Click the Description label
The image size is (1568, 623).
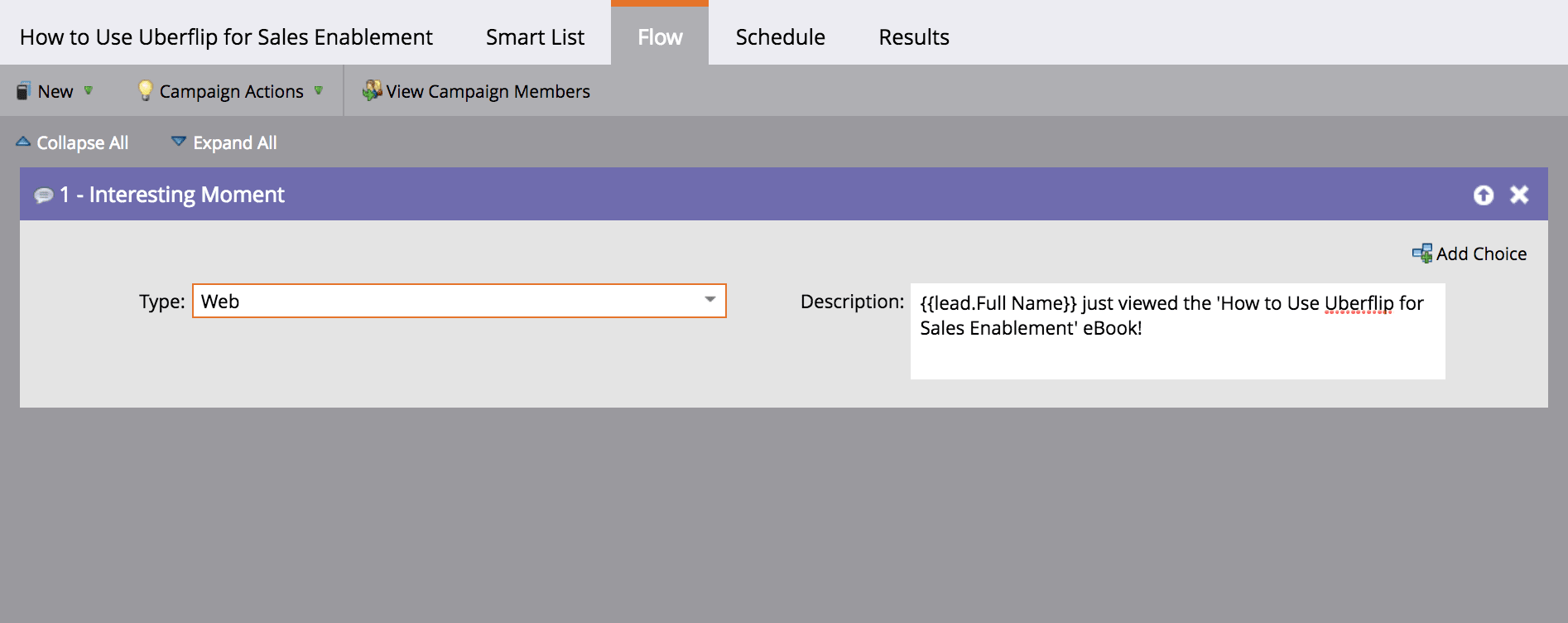[x=852, y=302]
